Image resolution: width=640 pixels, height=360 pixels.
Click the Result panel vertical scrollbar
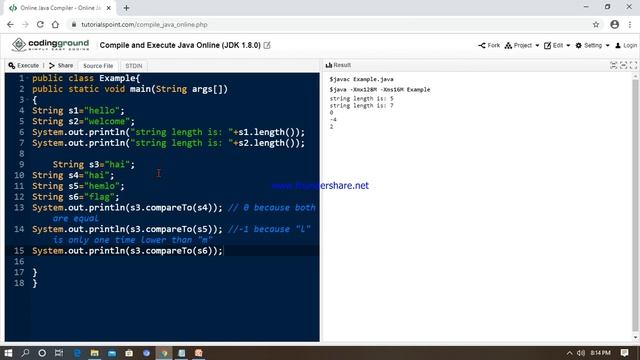tap(636, 206)
